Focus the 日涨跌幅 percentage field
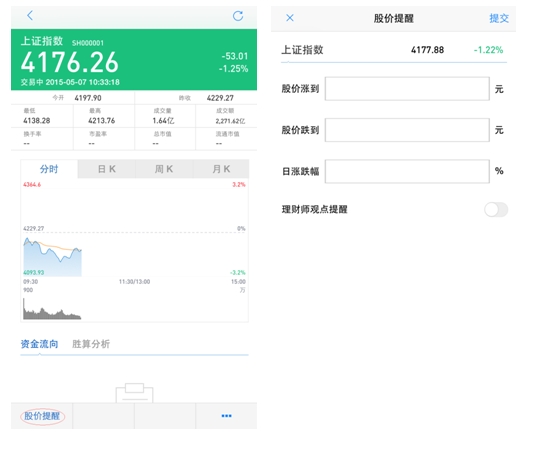The image size is (538, 449). [x=407, y=171]
